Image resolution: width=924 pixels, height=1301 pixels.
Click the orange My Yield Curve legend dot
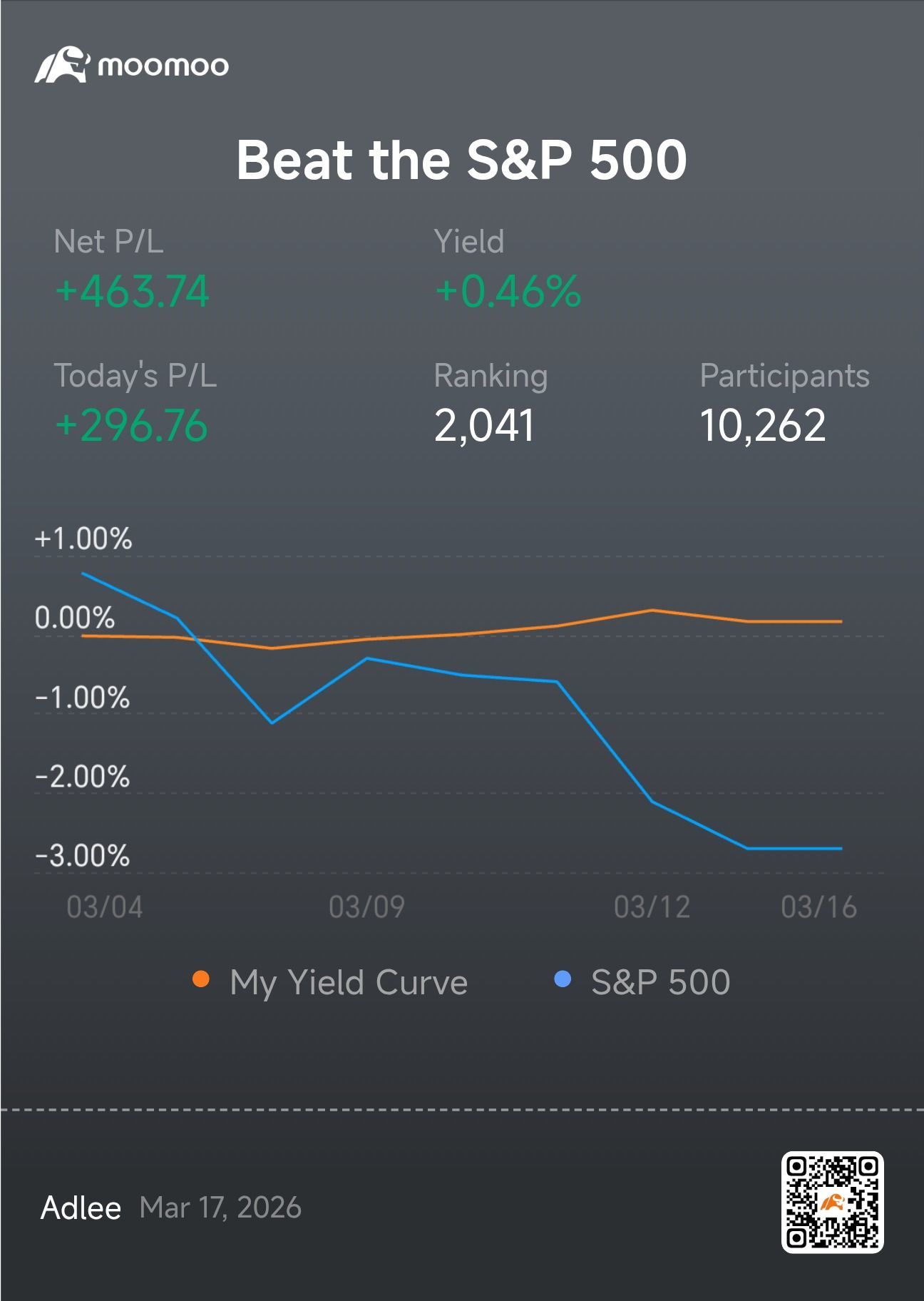(201, 979)
